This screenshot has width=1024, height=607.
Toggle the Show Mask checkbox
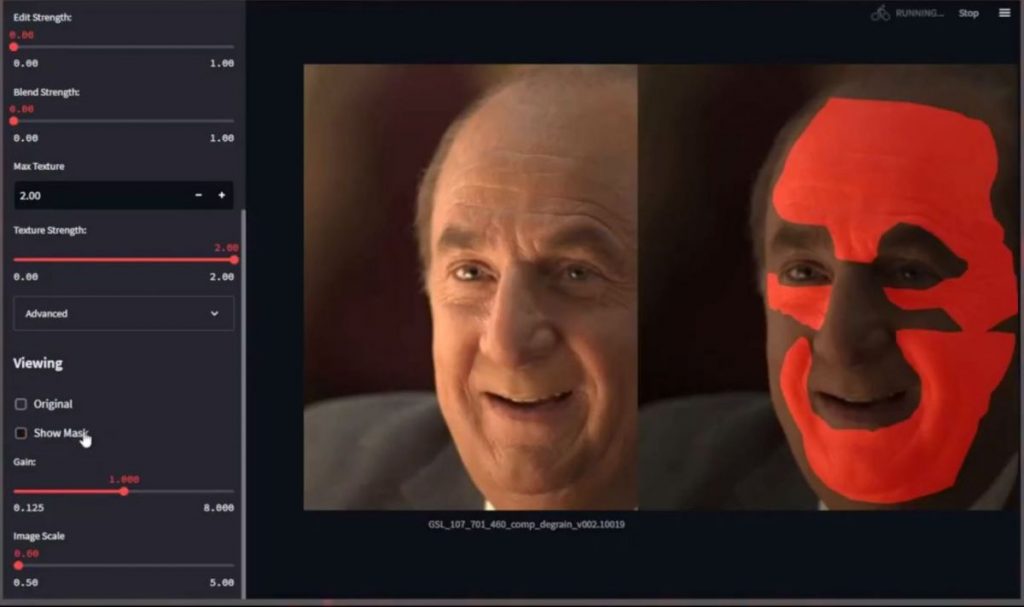click(x=21, y=433)
